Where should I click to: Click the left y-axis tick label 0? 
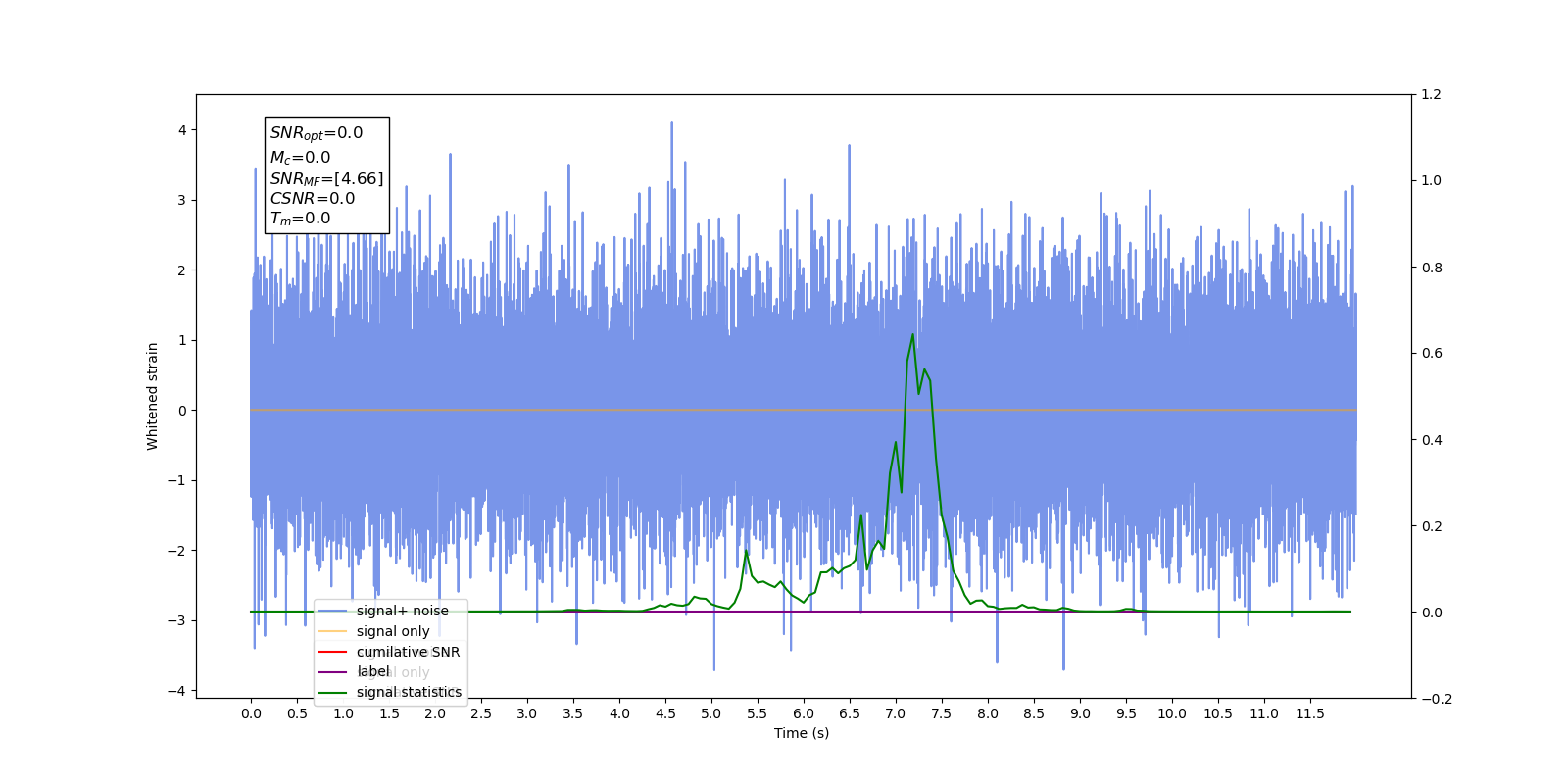pos(182,411)
